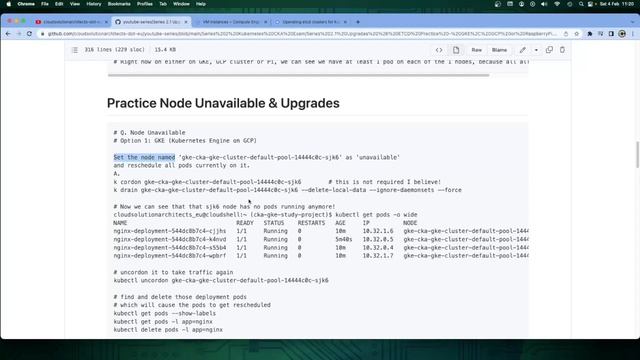640x360 pixels.
Task: Open the date and time Sat 4 Feb
Action: point(617,4)
